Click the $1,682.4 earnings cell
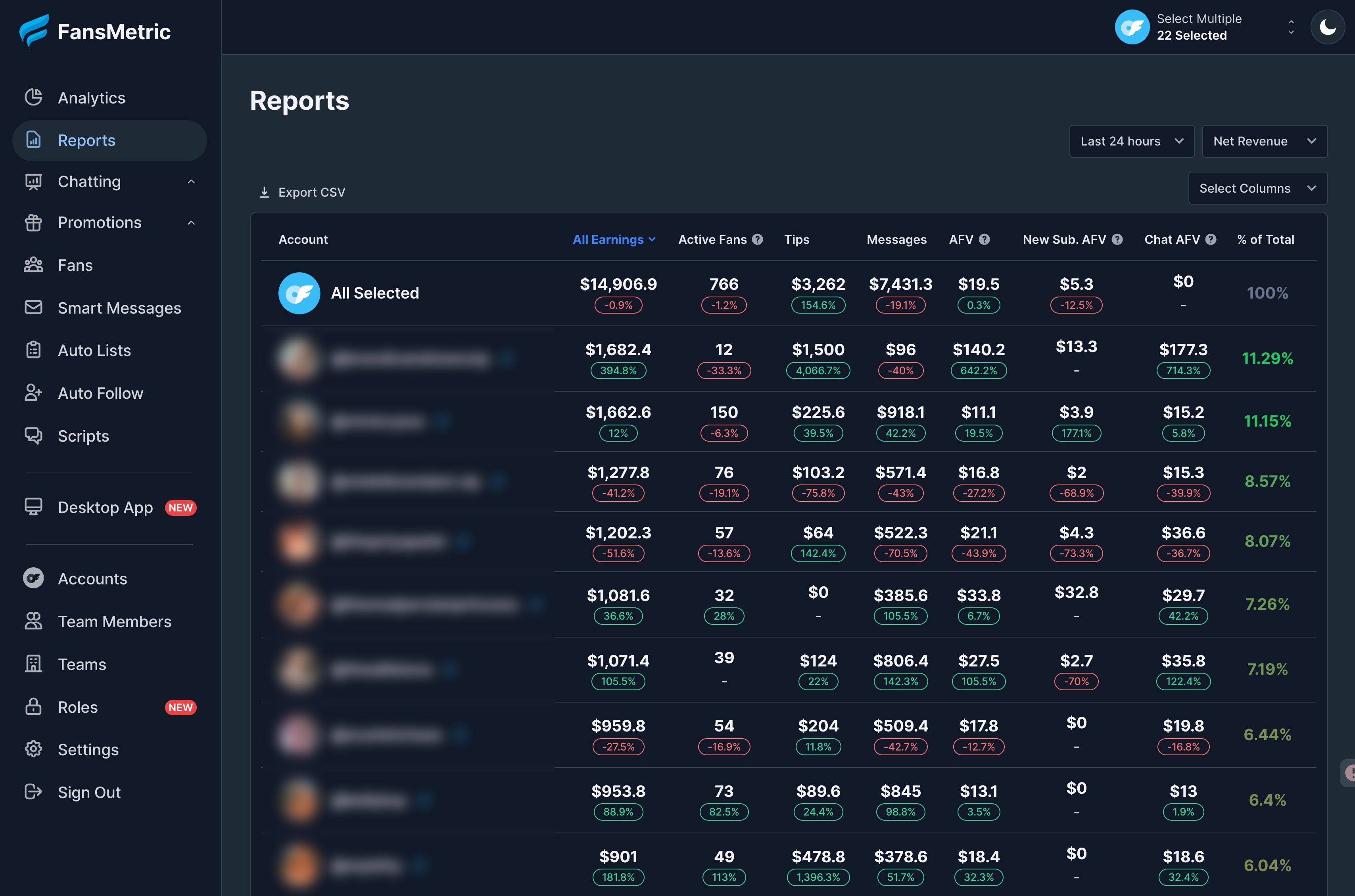The width and height of the screenshot is (1355, 896). [618, 349]
